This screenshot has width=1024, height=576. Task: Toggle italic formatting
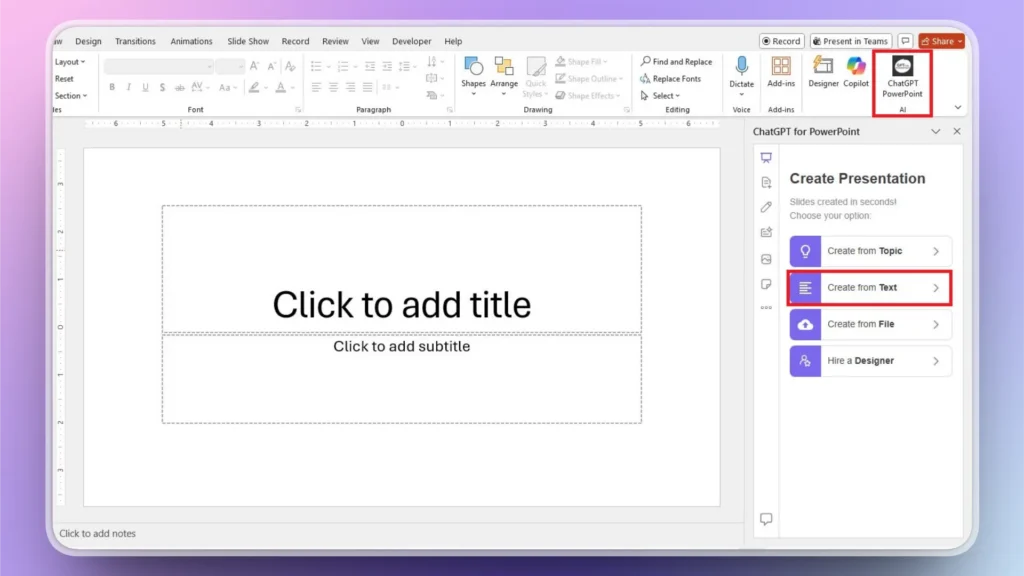pyautogui.click(x=129, y=86)
